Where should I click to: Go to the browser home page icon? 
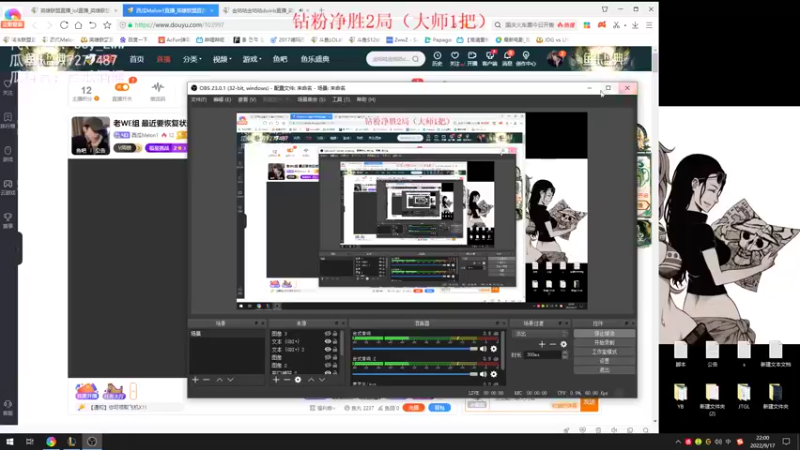[x=78, y=25]
